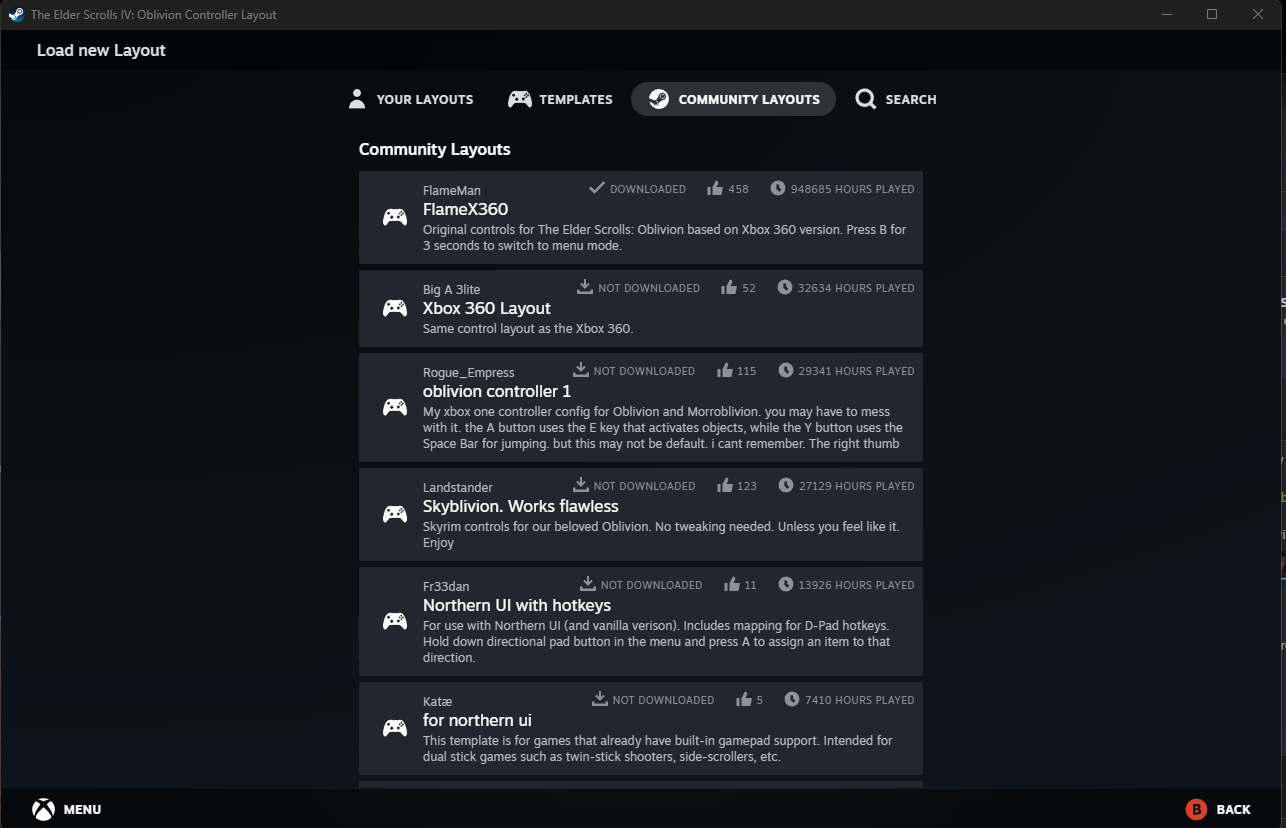Viewport: 1286px width, 828px height.
Task: Click the thumbs-up icon on Xbox 360 Layout
Action: [x=729, y=287]
